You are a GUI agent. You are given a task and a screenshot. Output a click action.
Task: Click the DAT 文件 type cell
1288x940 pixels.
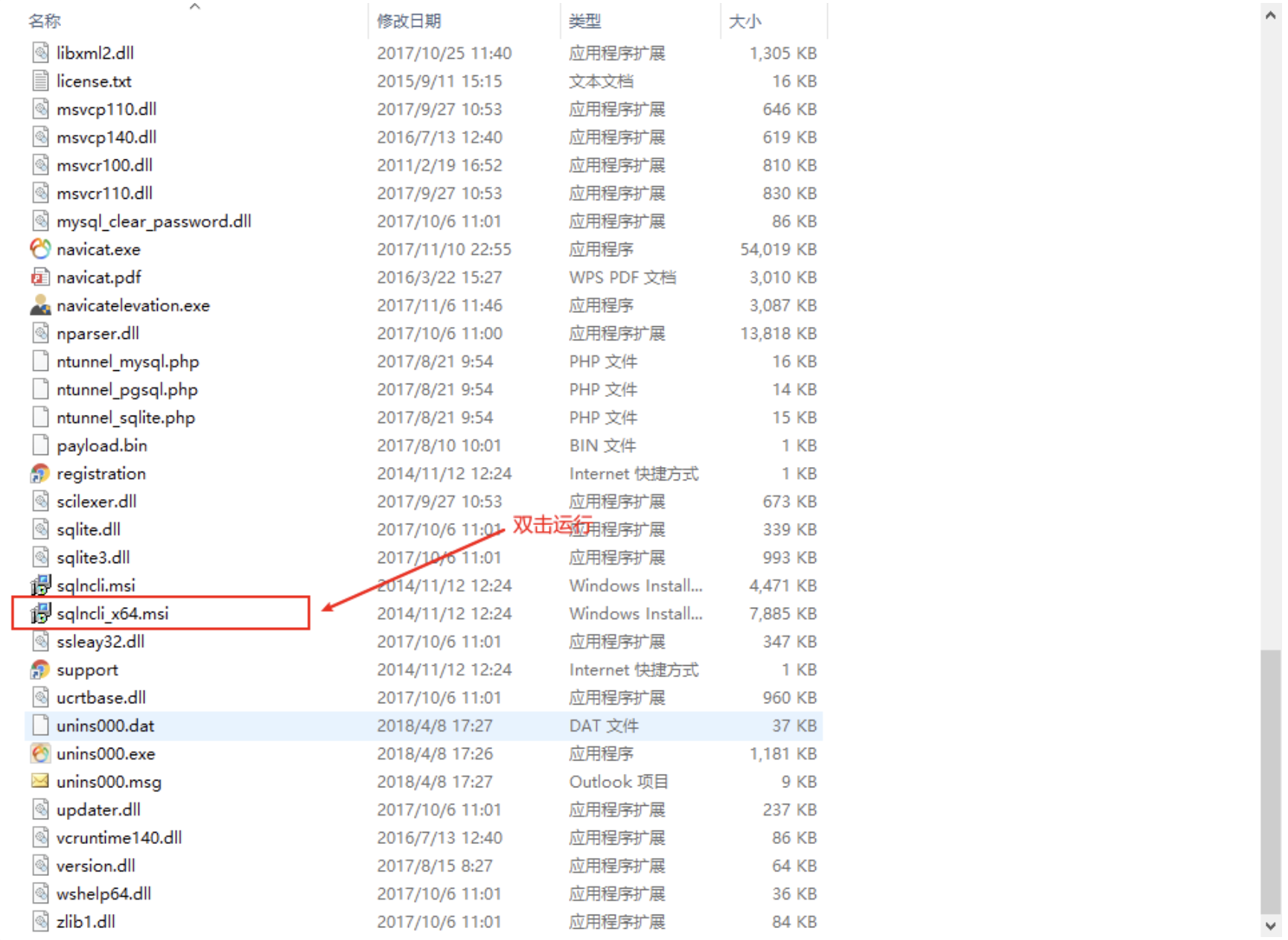click(604, 726)
